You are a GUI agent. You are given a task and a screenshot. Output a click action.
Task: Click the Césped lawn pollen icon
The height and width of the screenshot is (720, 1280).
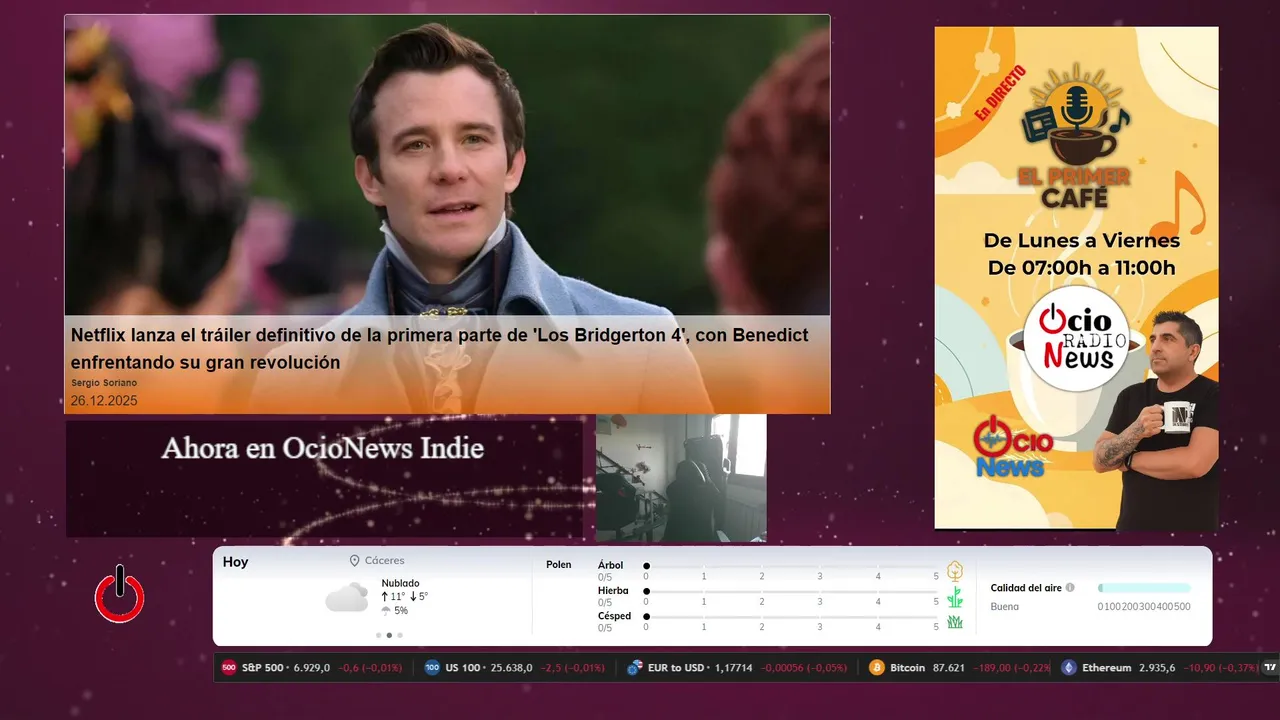click(x=955, y=622)
